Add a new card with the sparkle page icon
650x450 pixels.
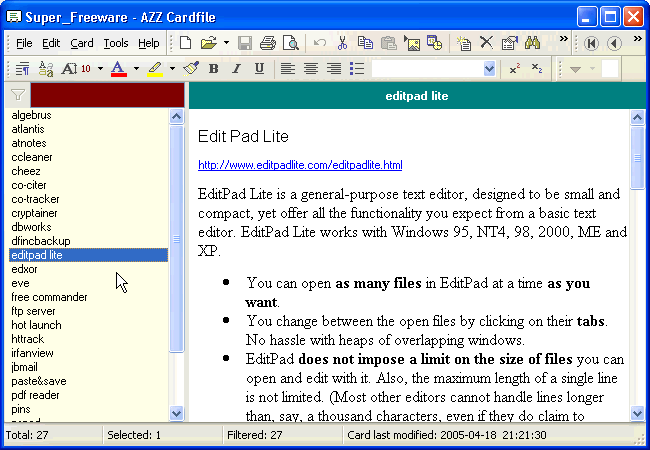(463, 43)
